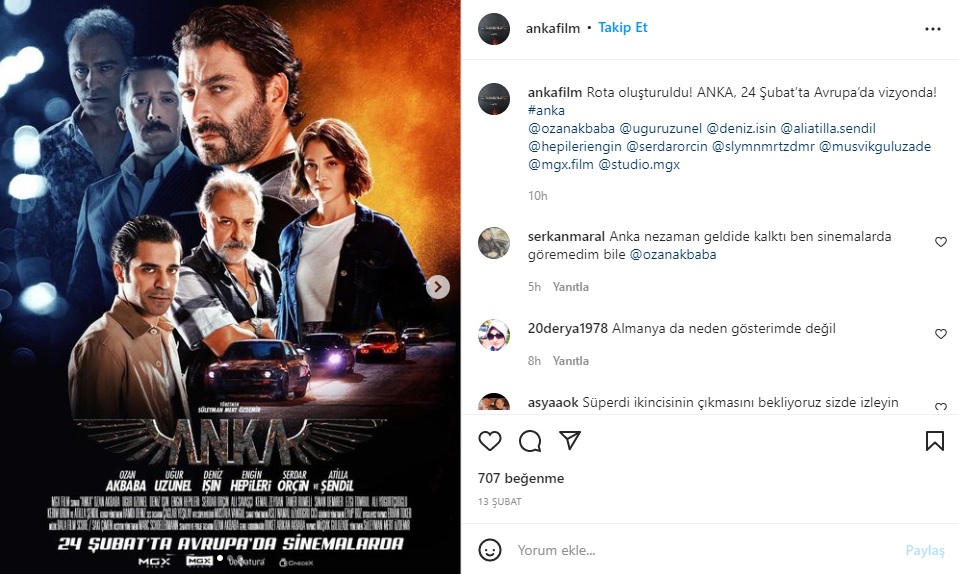Like asyaaok's comment
This screenshot has height=574, width=959.
(x=941, y=407)
